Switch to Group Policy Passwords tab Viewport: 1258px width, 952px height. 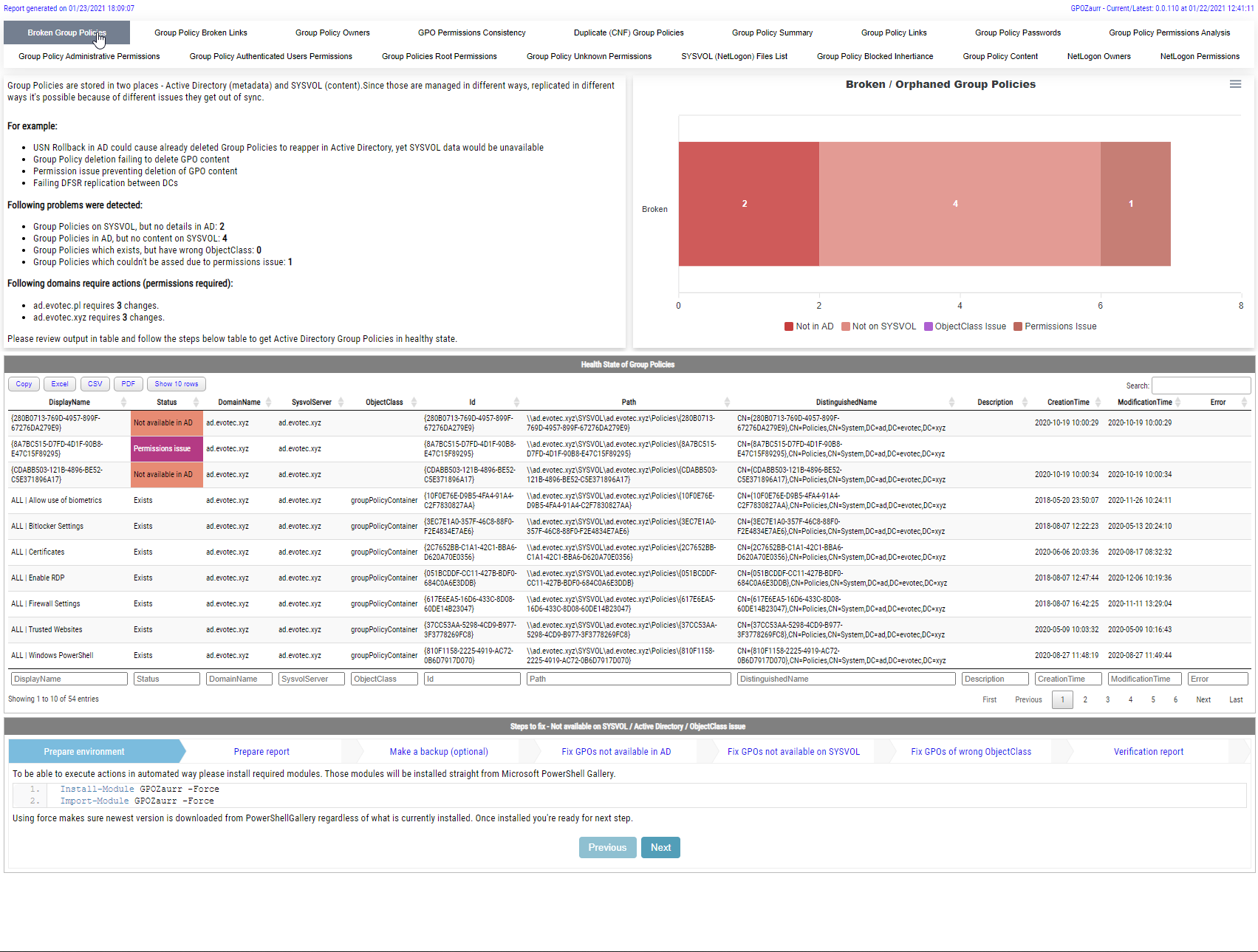point(1018,32)
